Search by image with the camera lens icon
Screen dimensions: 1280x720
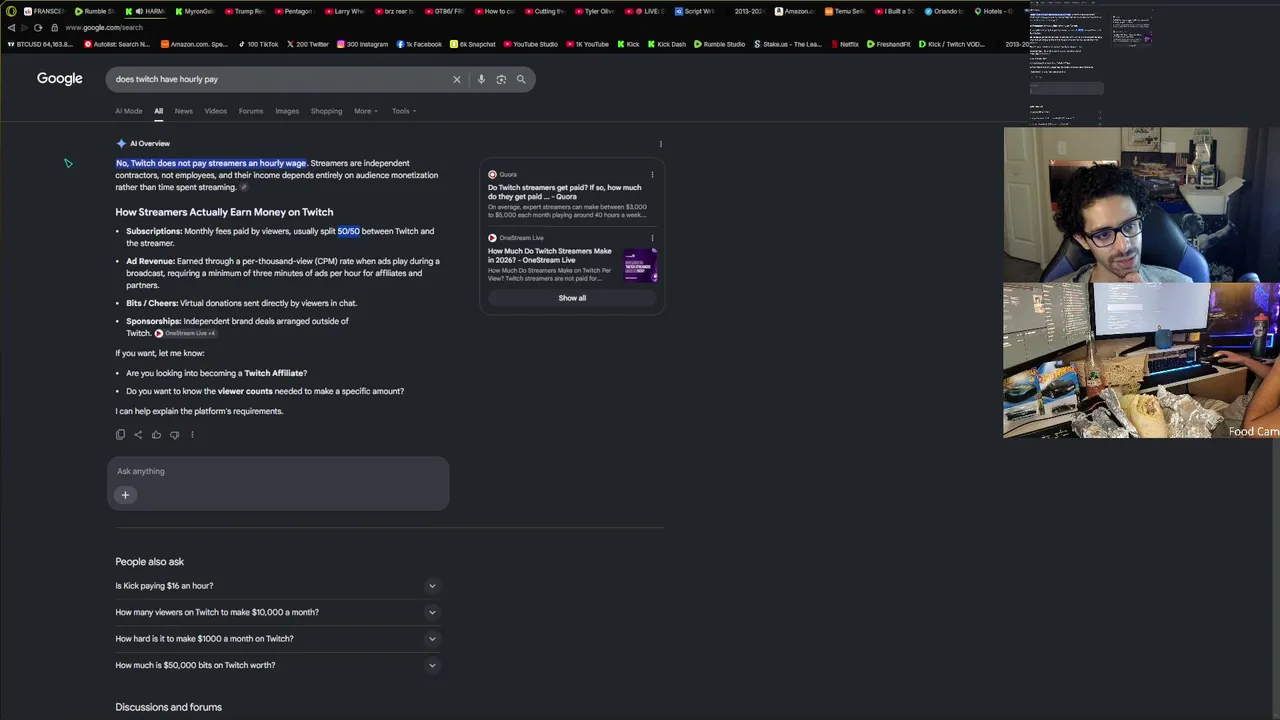(501, 79)
